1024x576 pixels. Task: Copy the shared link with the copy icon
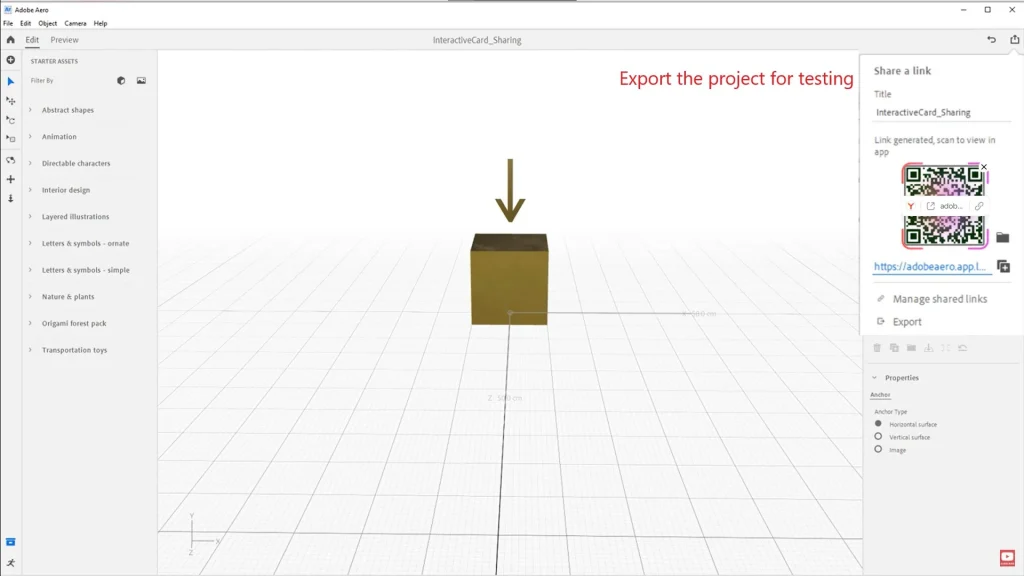pos(1004,266)
